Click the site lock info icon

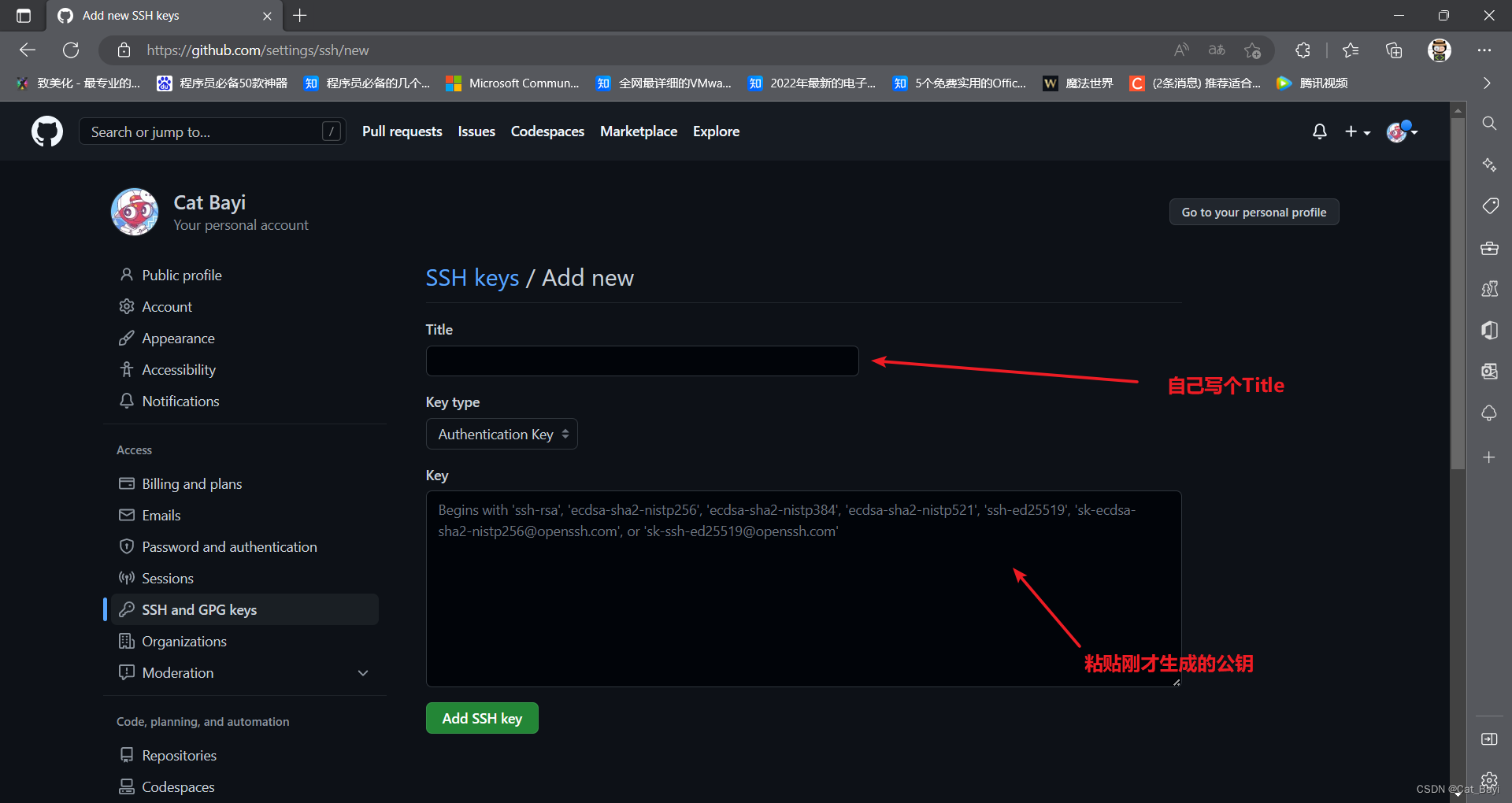click(124, 50)
